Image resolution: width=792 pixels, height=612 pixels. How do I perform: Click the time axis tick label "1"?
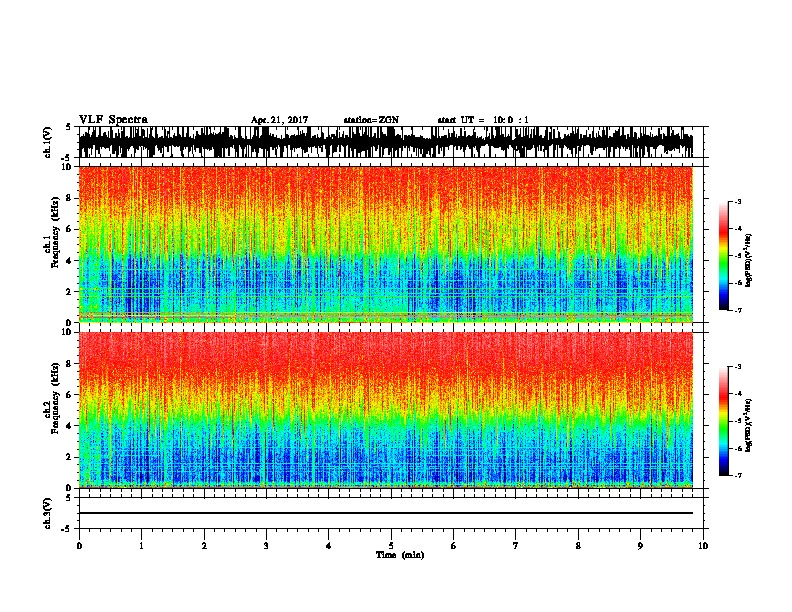142,546
